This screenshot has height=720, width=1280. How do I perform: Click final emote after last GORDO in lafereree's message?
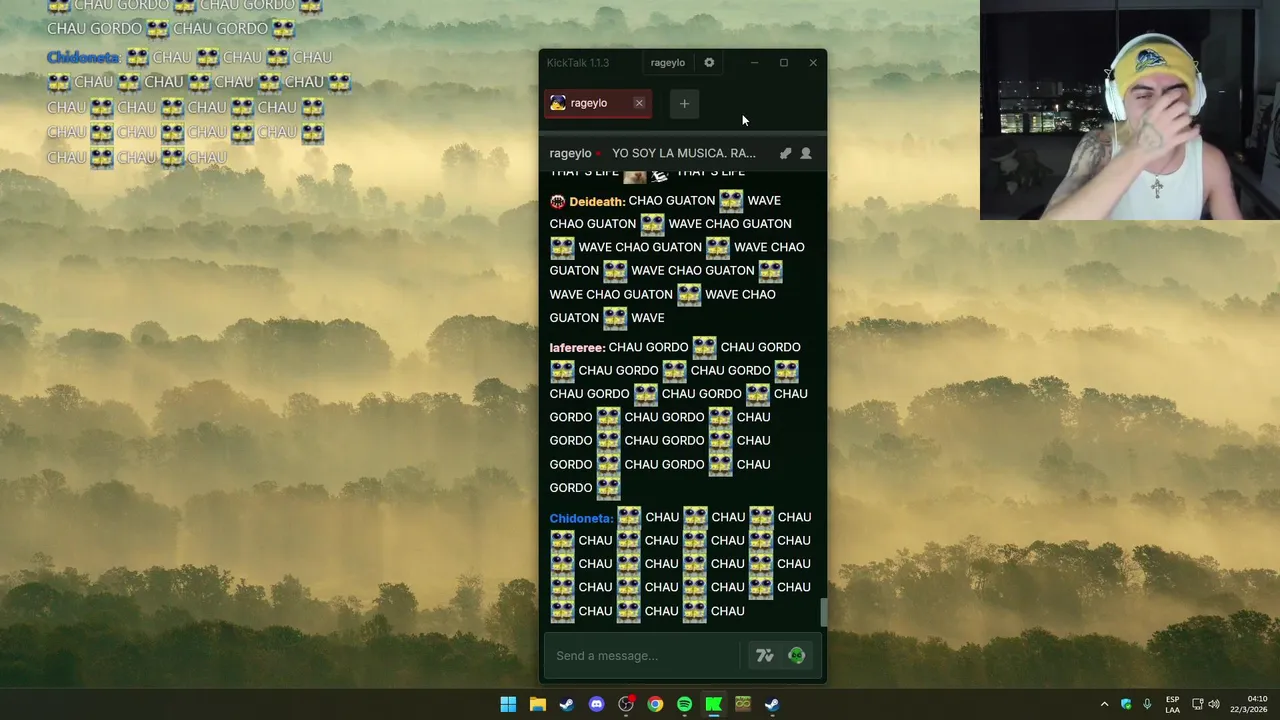pyautogui.click(x=608, y=487)
